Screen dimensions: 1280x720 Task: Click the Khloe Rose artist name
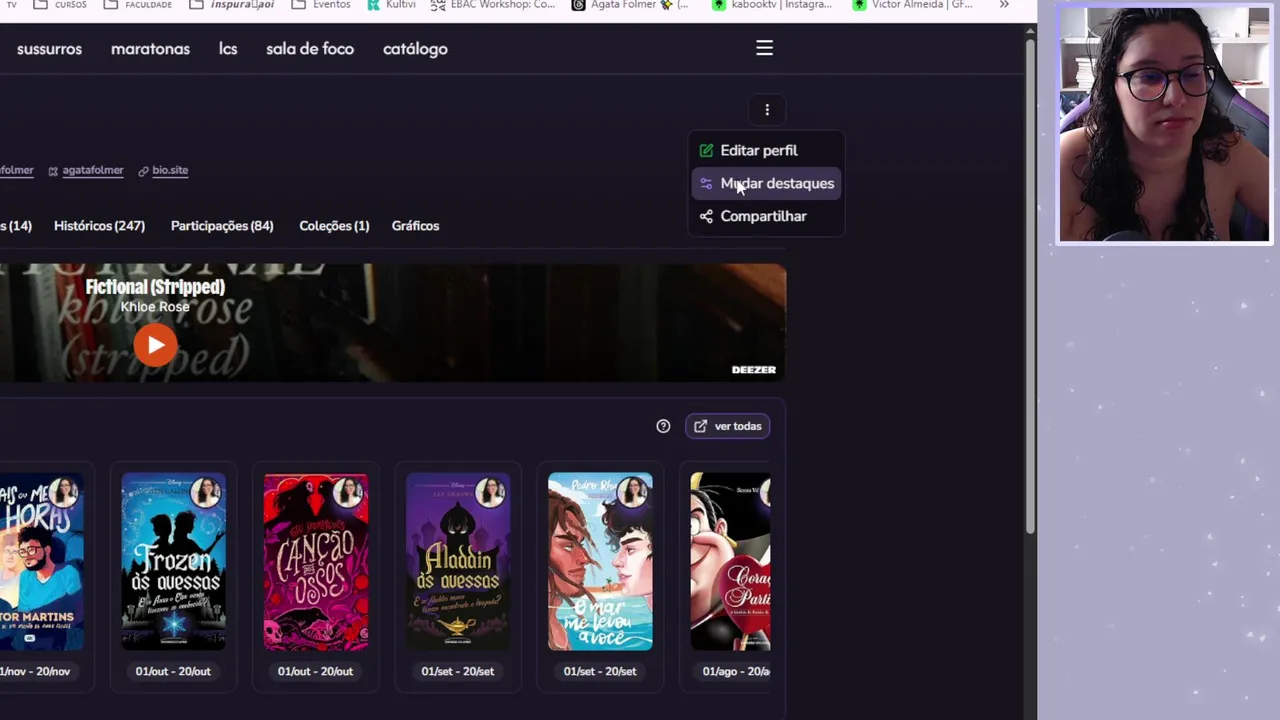coord(155,307)
